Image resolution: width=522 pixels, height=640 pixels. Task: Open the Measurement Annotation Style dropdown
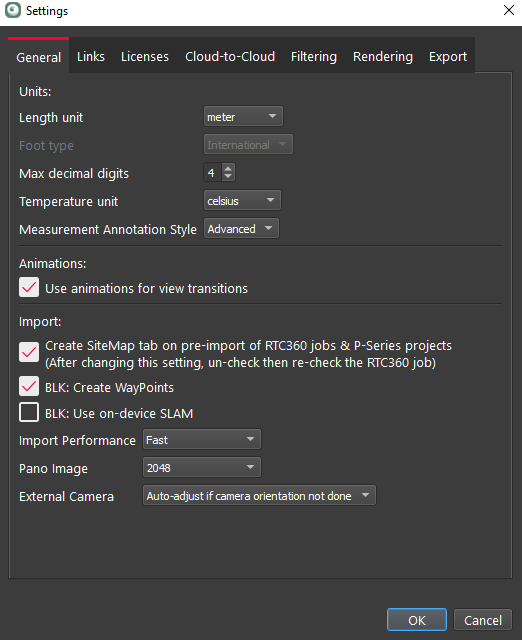click(241, 229)
